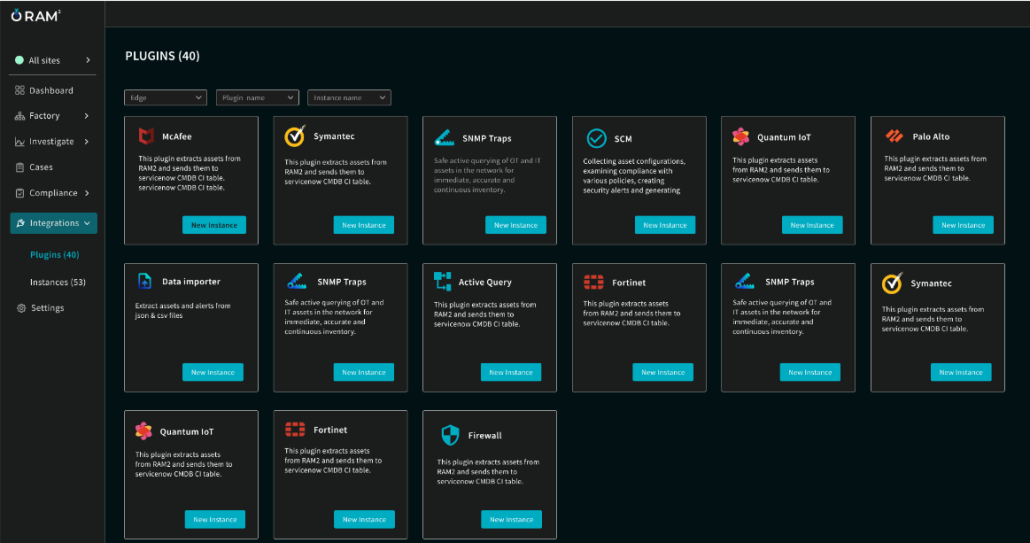Viewport: 1030px width, 543px height.
Task: Click the Cases label in sidebar
Action: tap(41, 167)
